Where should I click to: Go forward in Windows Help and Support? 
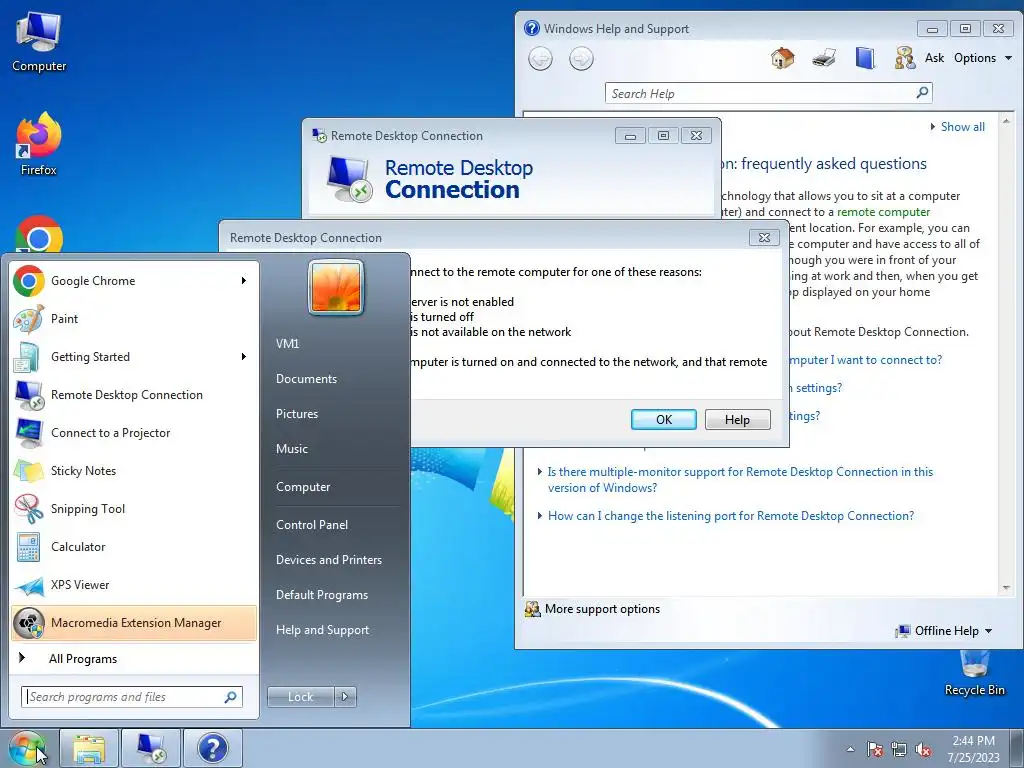point(581,59)
